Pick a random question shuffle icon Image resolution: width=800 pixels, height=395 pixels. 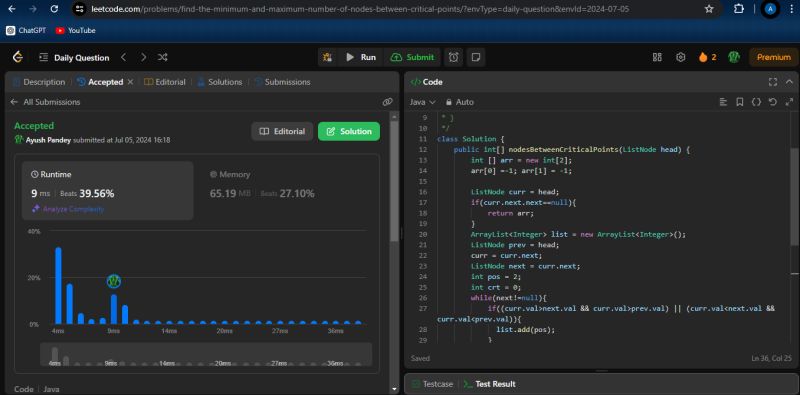click(163, 57)
